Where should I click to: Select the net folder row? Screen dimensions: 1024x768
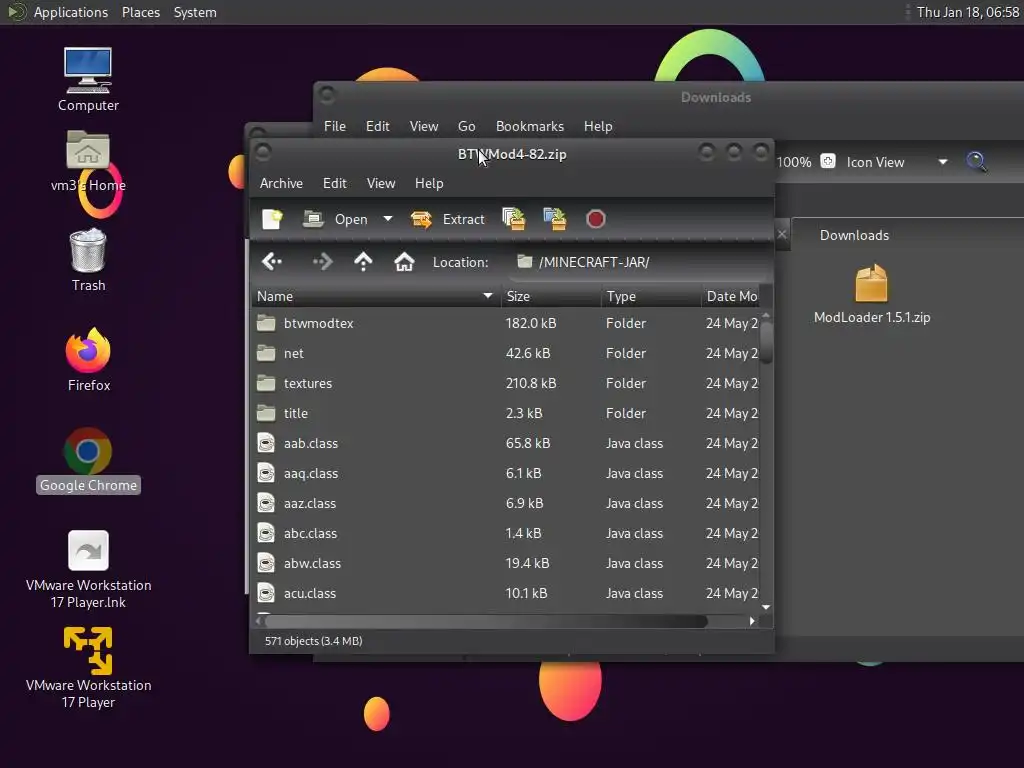(505, 353)
